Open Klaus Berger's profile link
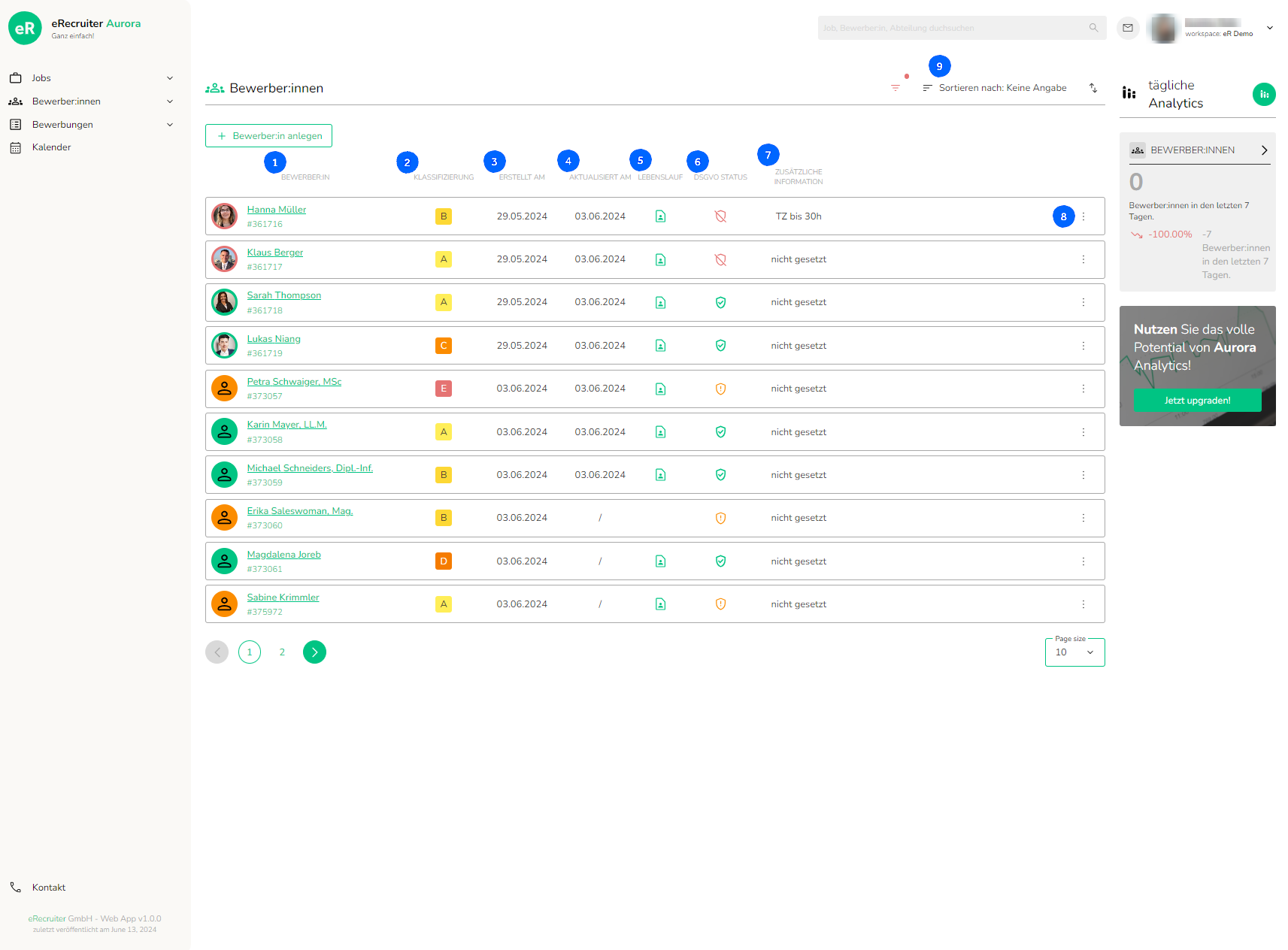Viewport: 1288px width, 950px height. (x=275, y=253)
